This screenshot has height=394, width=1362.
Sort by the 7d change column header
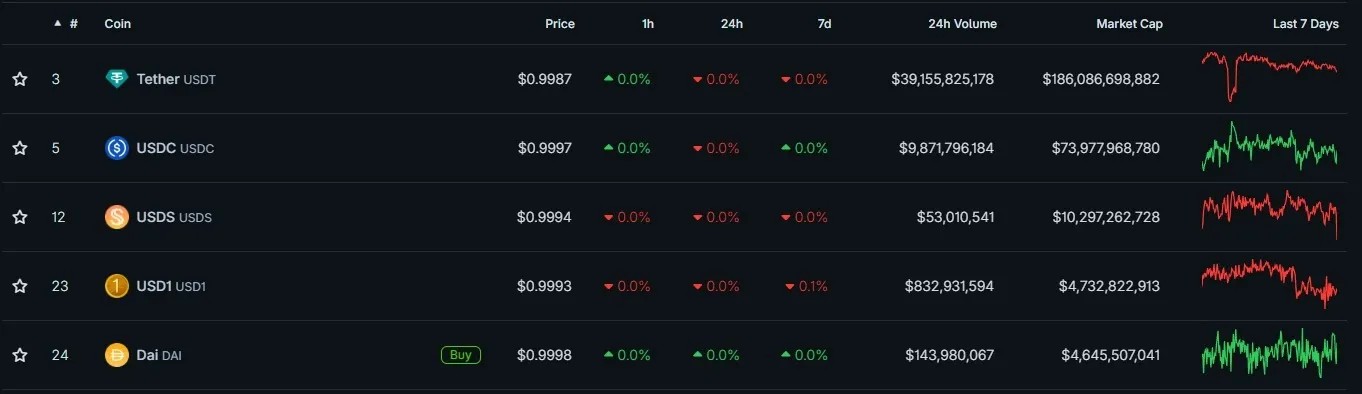pyautogui.click(x=824, y=24)
